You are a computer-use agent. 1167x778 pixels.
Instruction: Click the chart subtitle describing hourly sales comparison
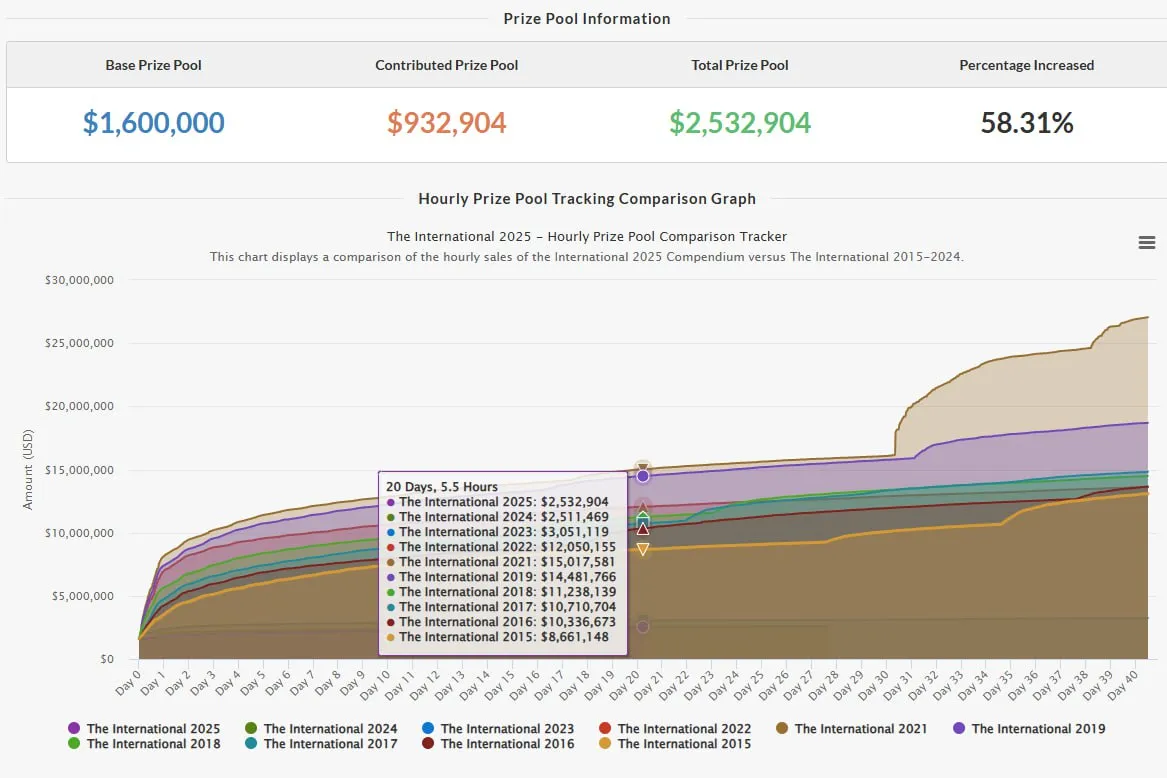[x=586, y=257]
